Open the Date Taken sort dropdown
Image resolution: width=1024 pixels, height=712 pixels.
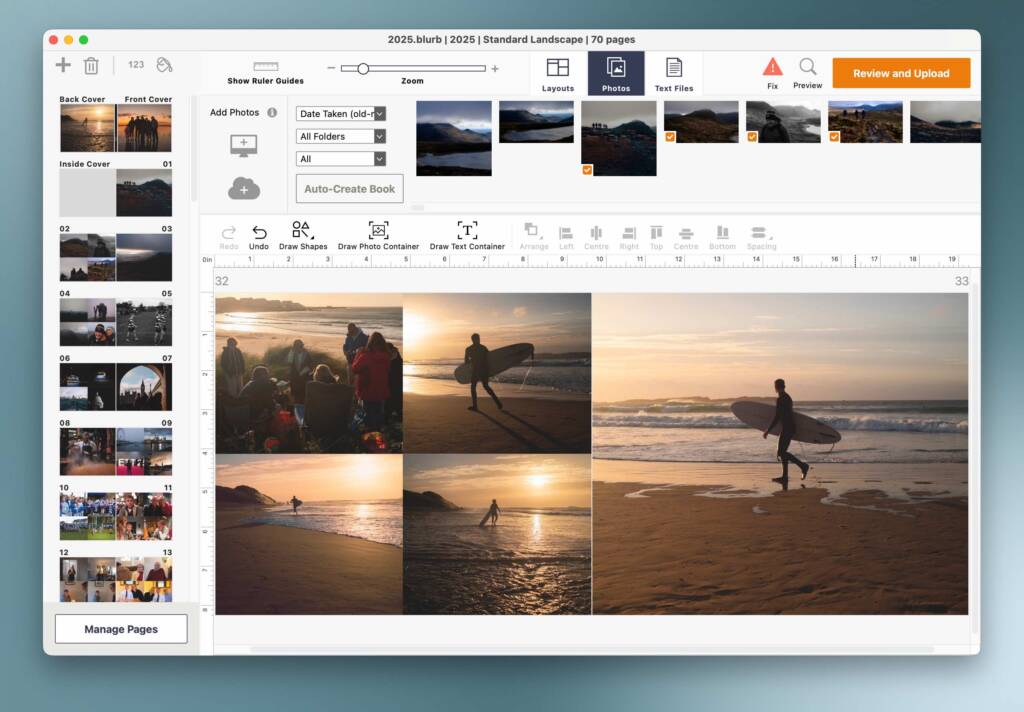coord(341,114)
